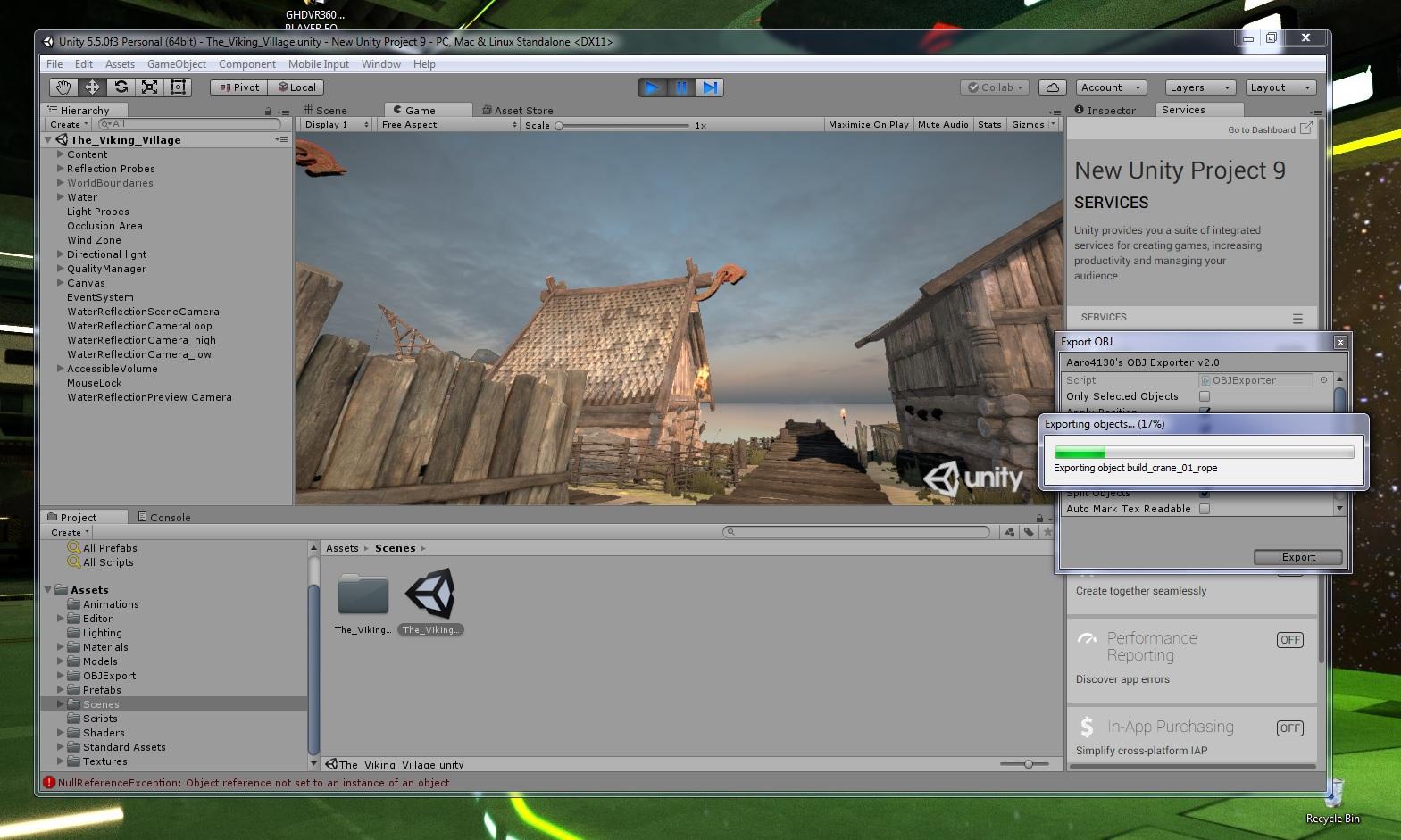Open the Free Aspect dropdown
This screenshot has height=840, width=1401.
click(x=449, y=125)
